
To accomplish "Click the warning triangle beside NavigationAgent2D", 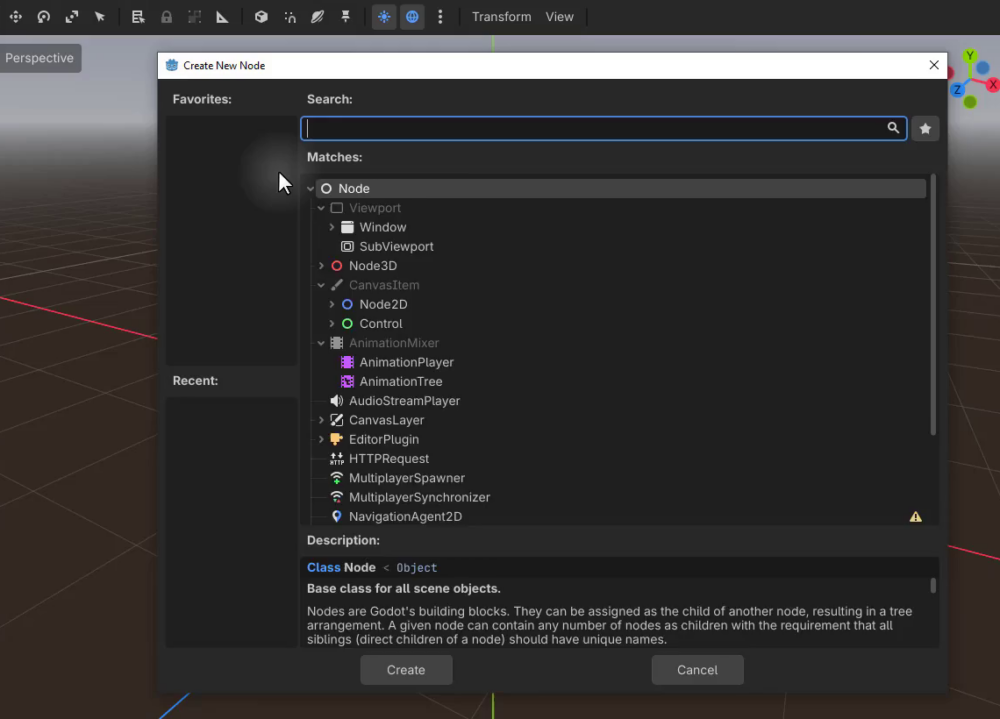I will [x=915, y=517].
